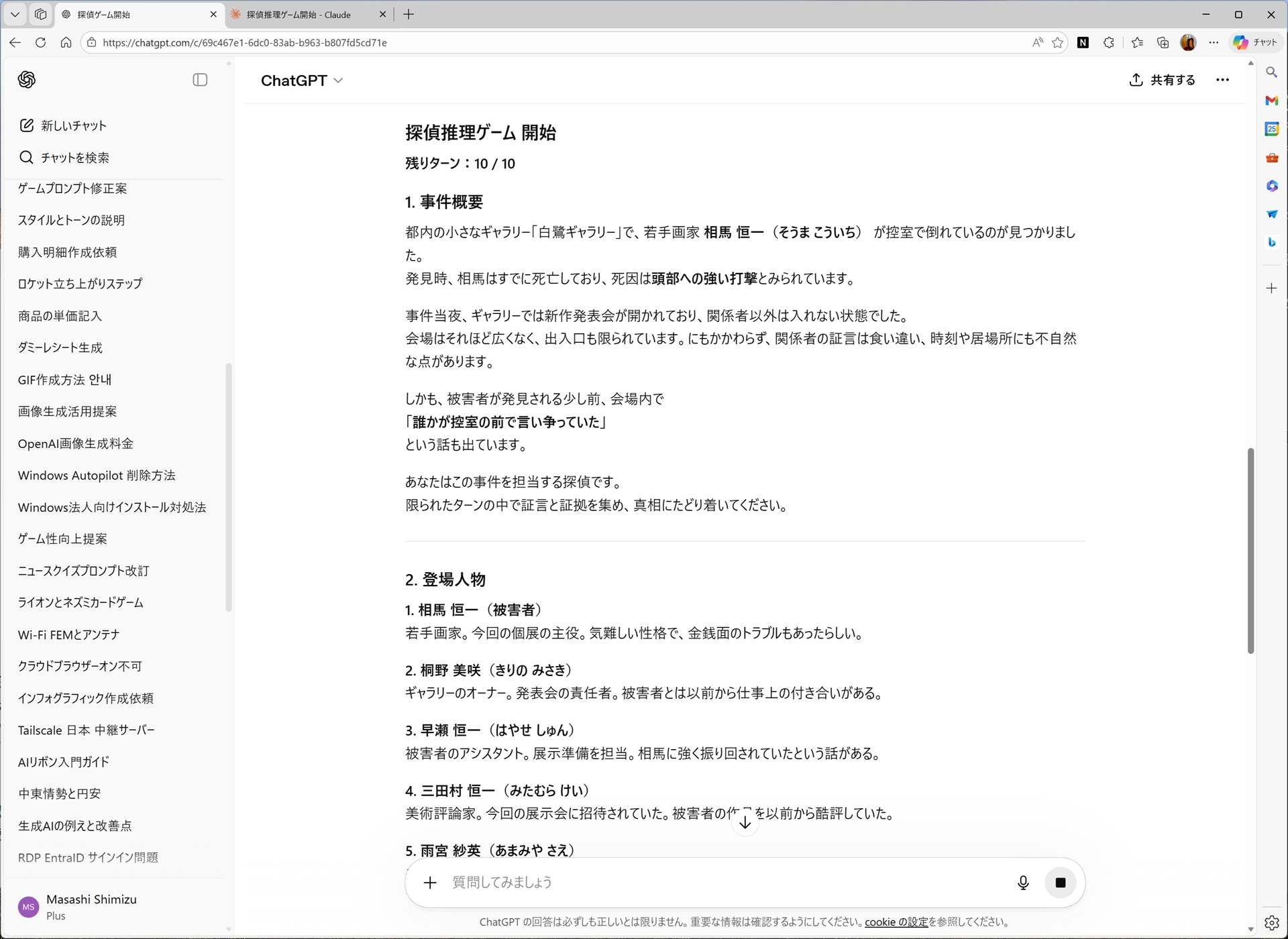Screen dimensions: 1288x939
Task: Open the cookie の設定 link
Action: point(896,922)
